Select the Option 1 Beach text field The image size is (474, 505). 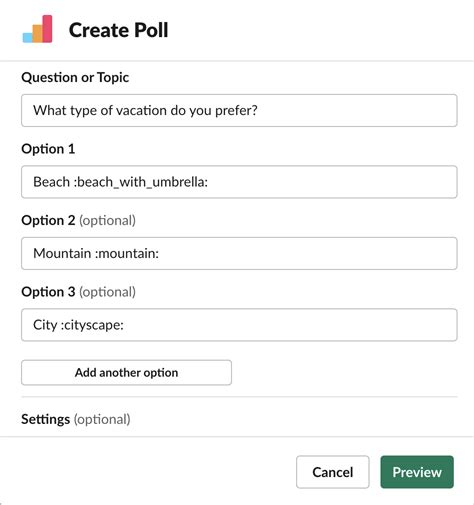(239, 182)
